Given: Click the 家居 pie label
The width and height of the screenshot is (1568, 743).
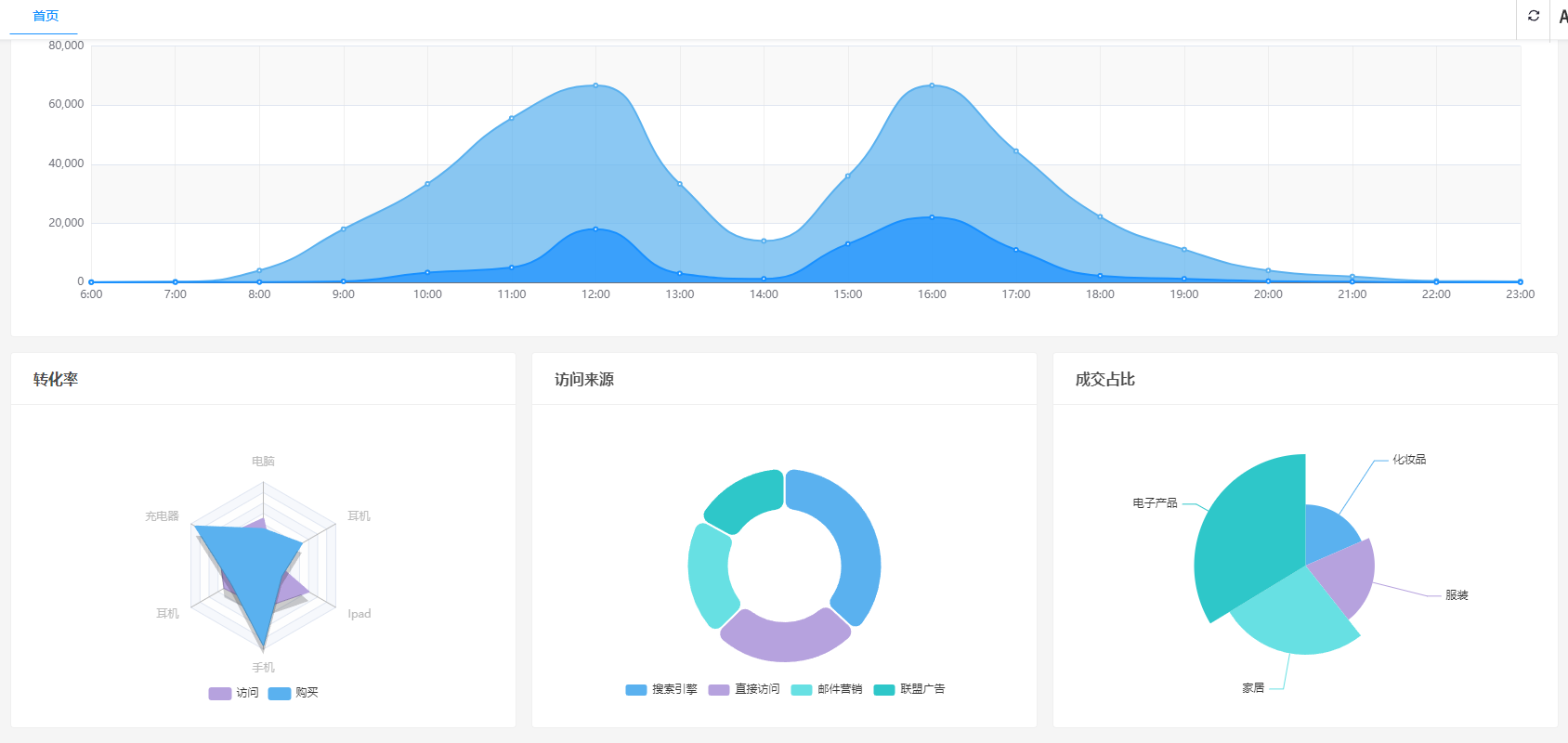Looking at the screenshot, I should [x=1253, y=688].
